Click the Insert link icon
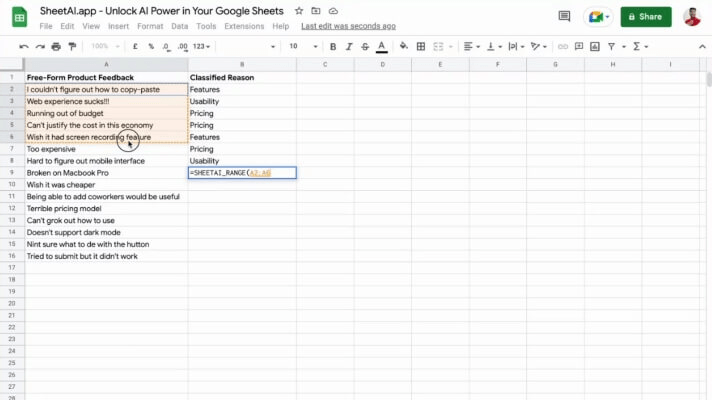Screen dimensions: 712x400 [563, 46]
